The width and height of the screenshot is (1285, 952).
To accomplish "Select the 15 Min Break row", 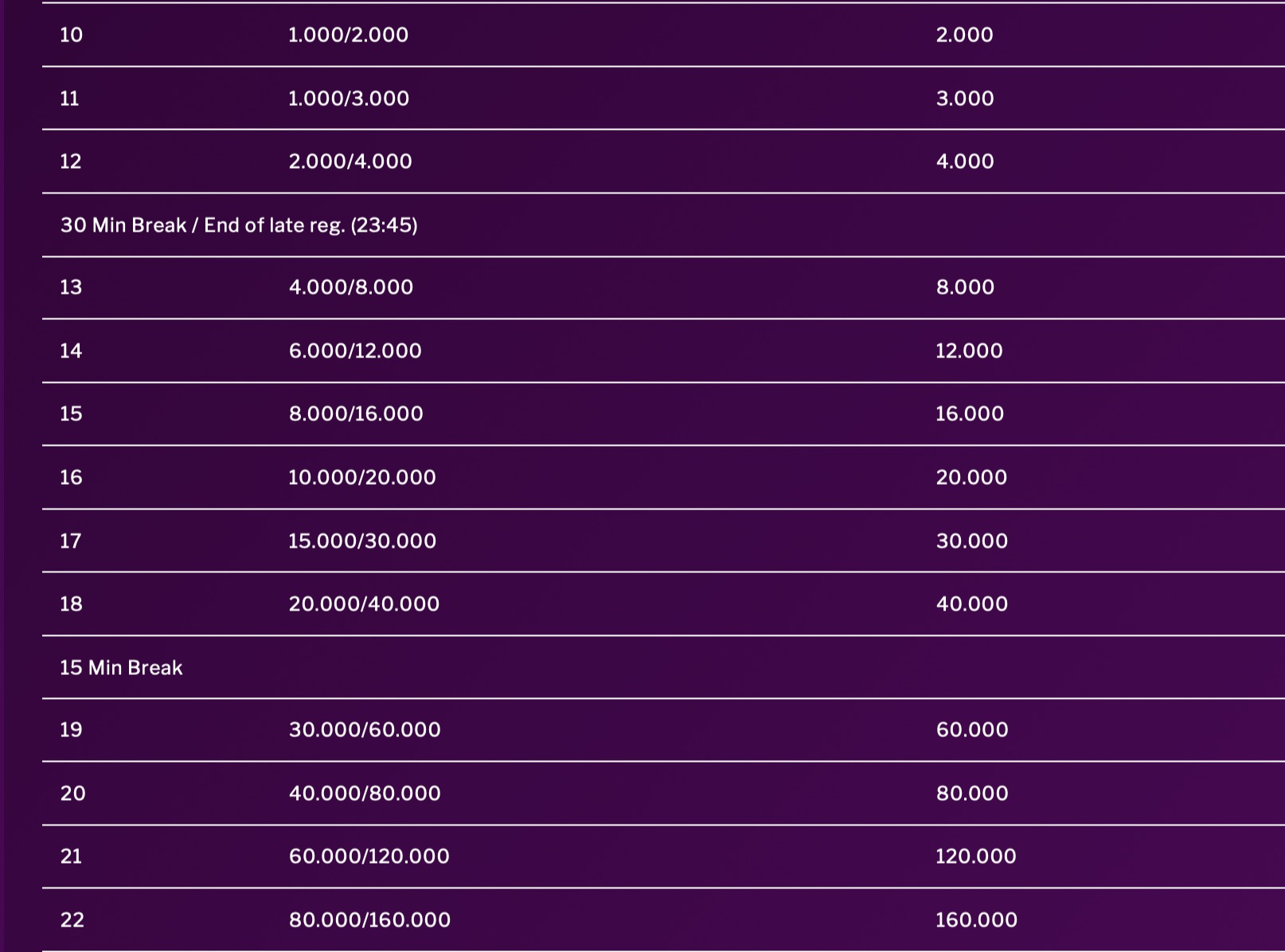I will coord(121,668).
